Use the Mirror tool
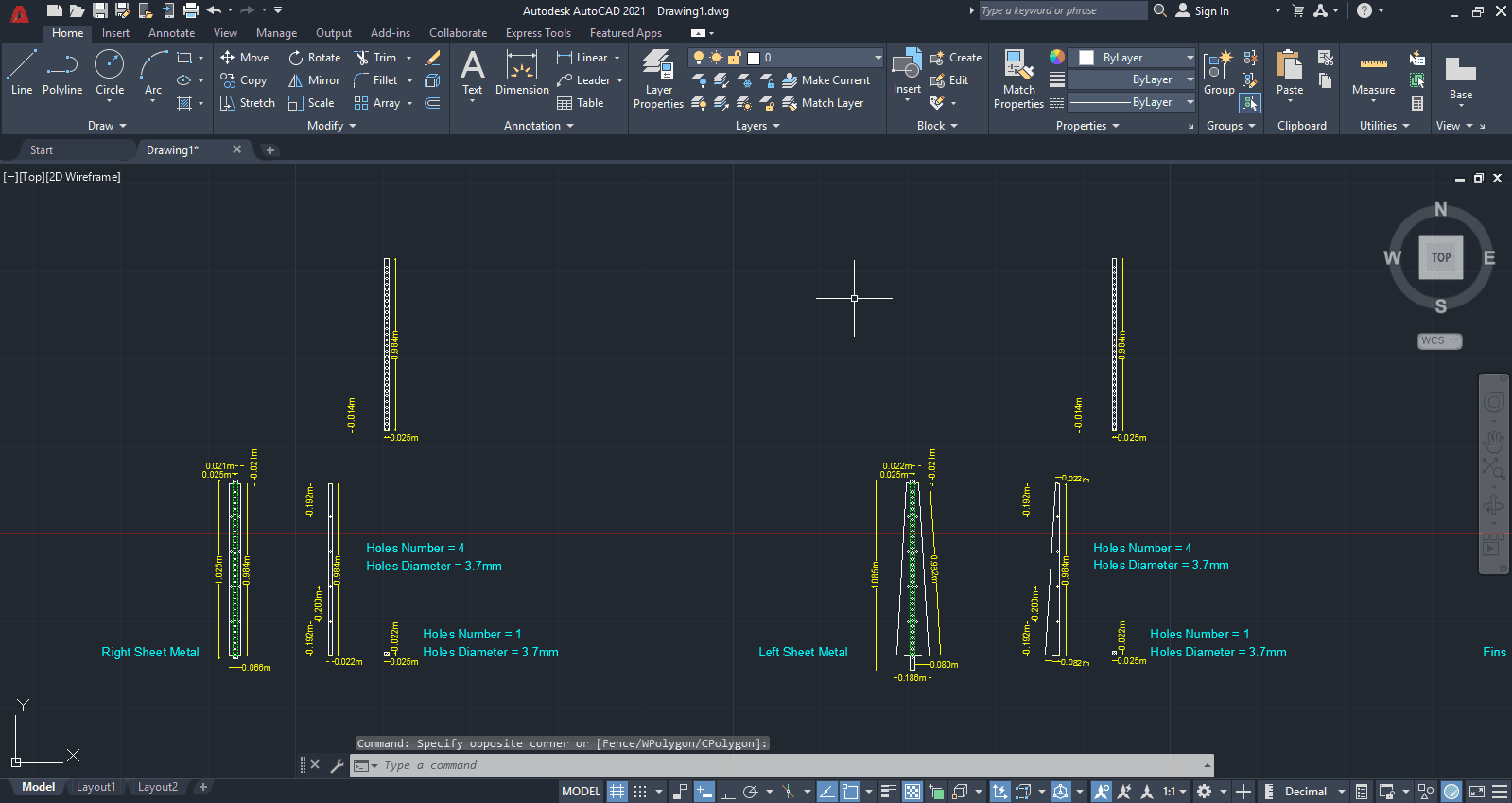Viewport: 1512px width, 803px height. click(x=314, y=80)
